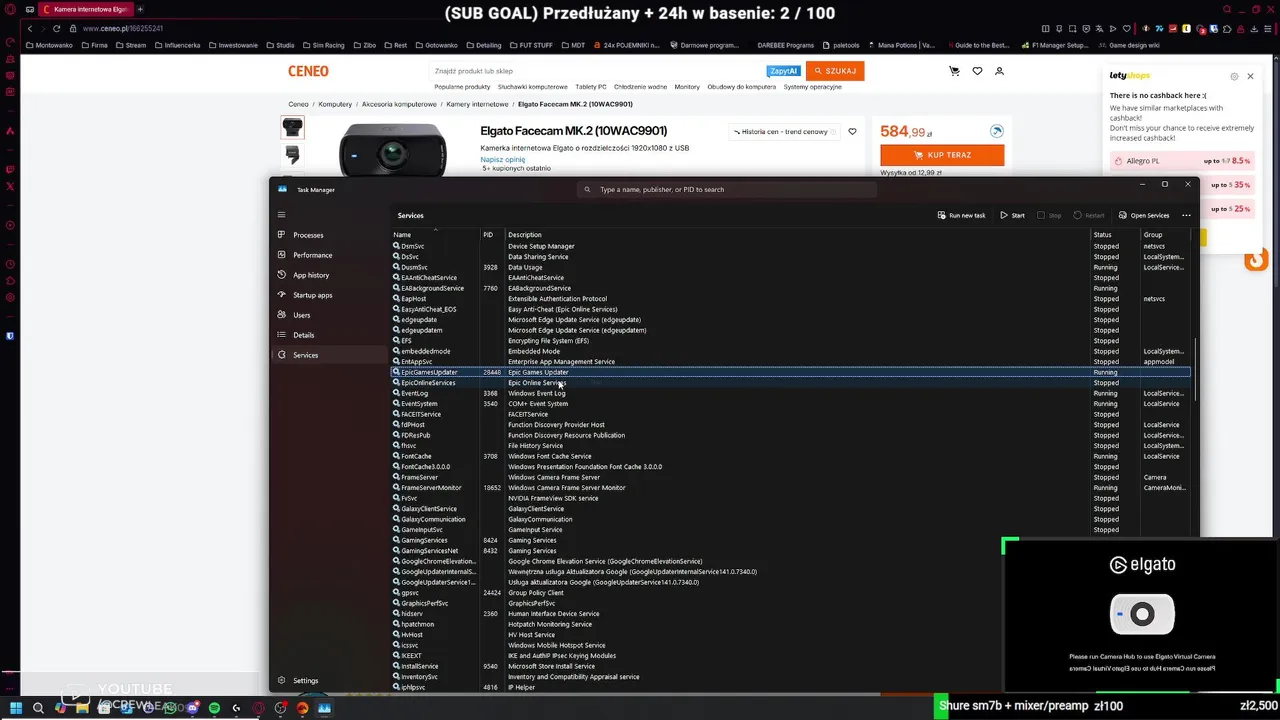Select first Facecam product thumbnail
The height and width of the screenshot is (720, 1280).
[x=292, y=127]
